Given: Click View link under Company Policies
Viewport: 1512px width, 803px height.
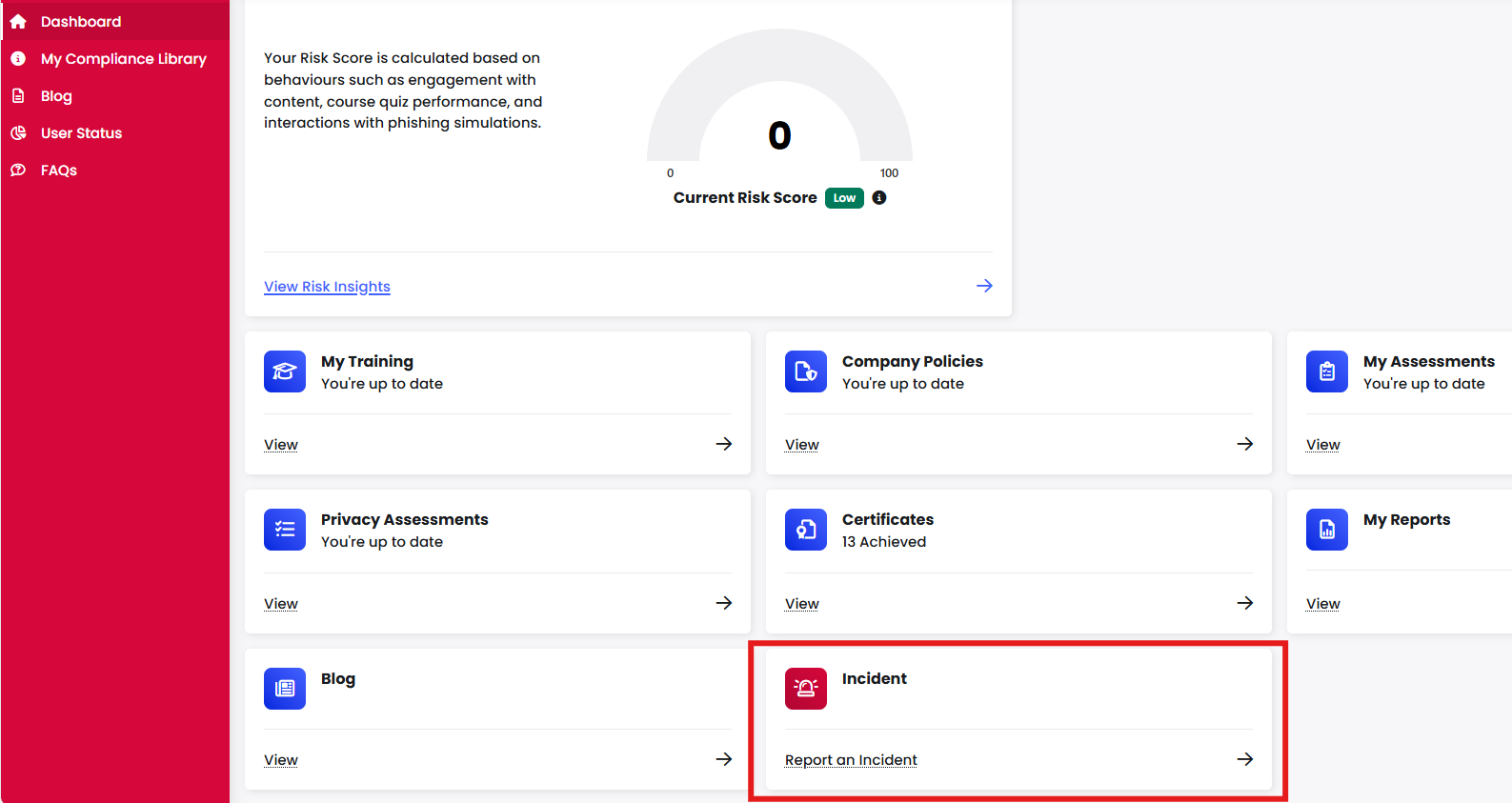Looking at the screenshot, I should pyautogui.click(x=802, y=445).
